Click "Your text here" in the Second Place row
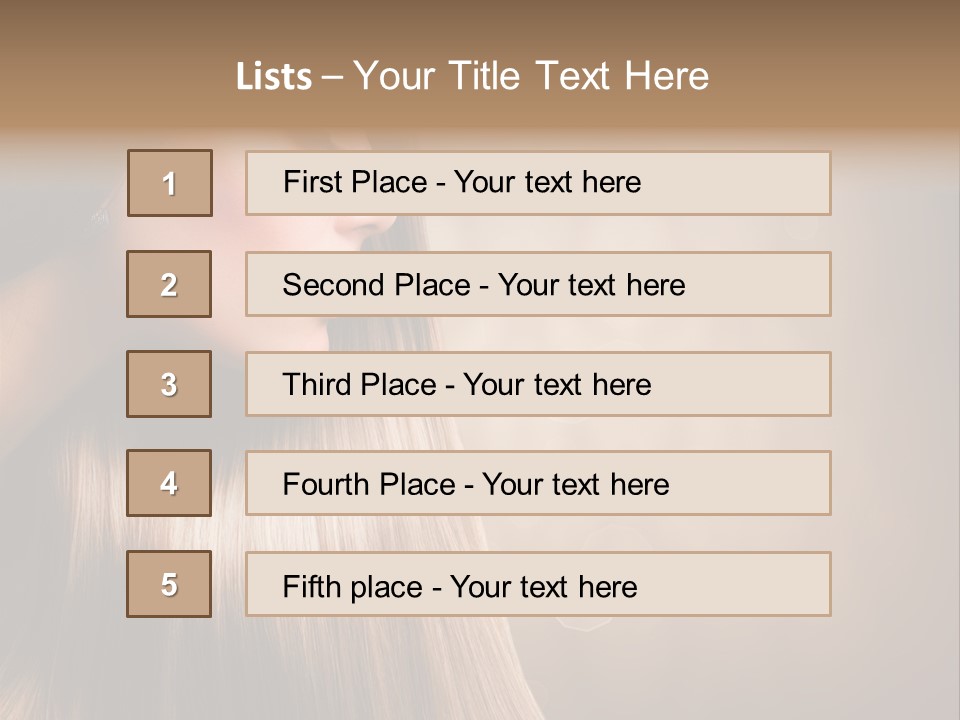 pyautogui.click(x=591, y=285)
